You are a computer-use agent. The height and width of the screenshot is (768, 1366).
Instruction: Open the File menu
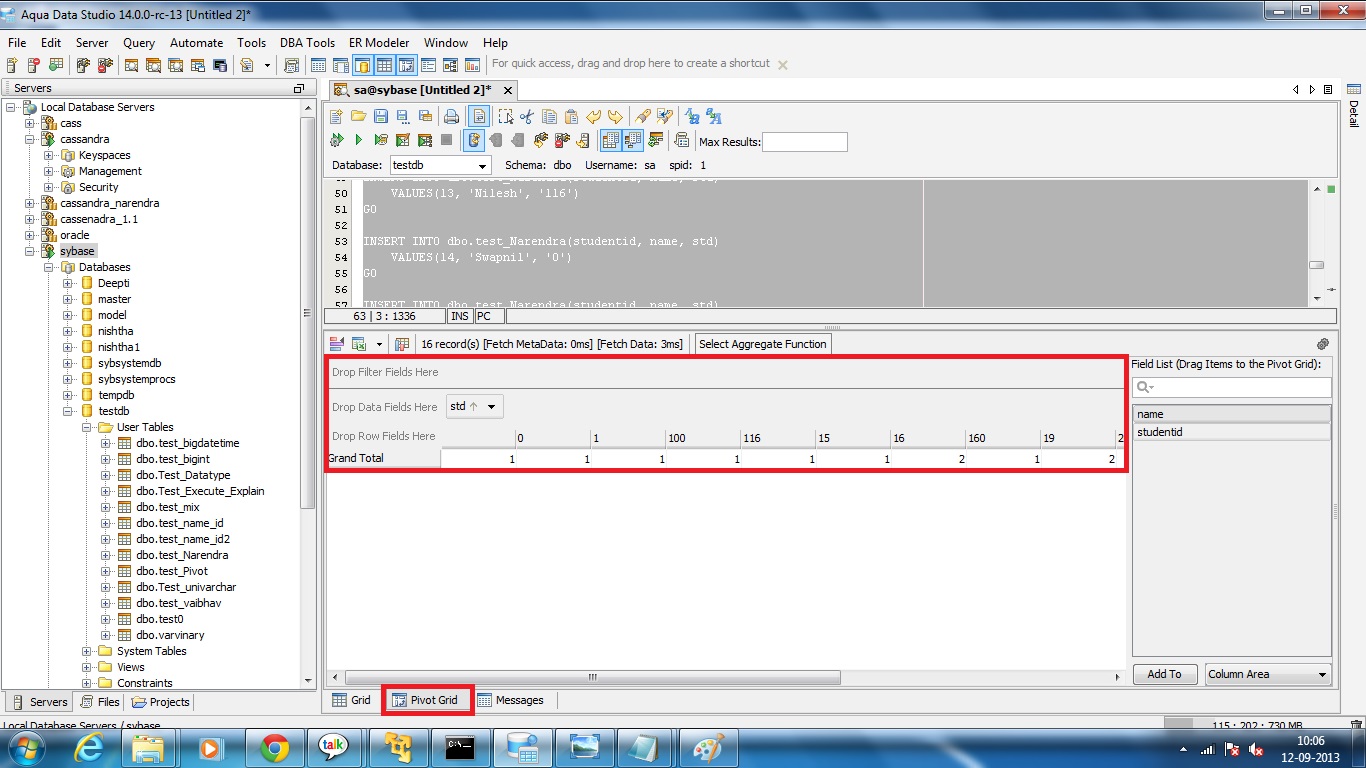17,43
